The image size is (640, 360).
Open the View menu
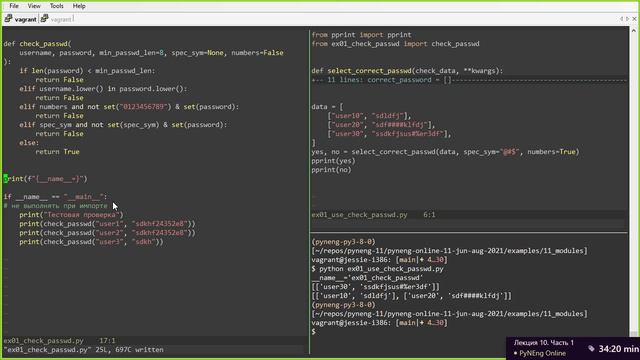(34, 6)
